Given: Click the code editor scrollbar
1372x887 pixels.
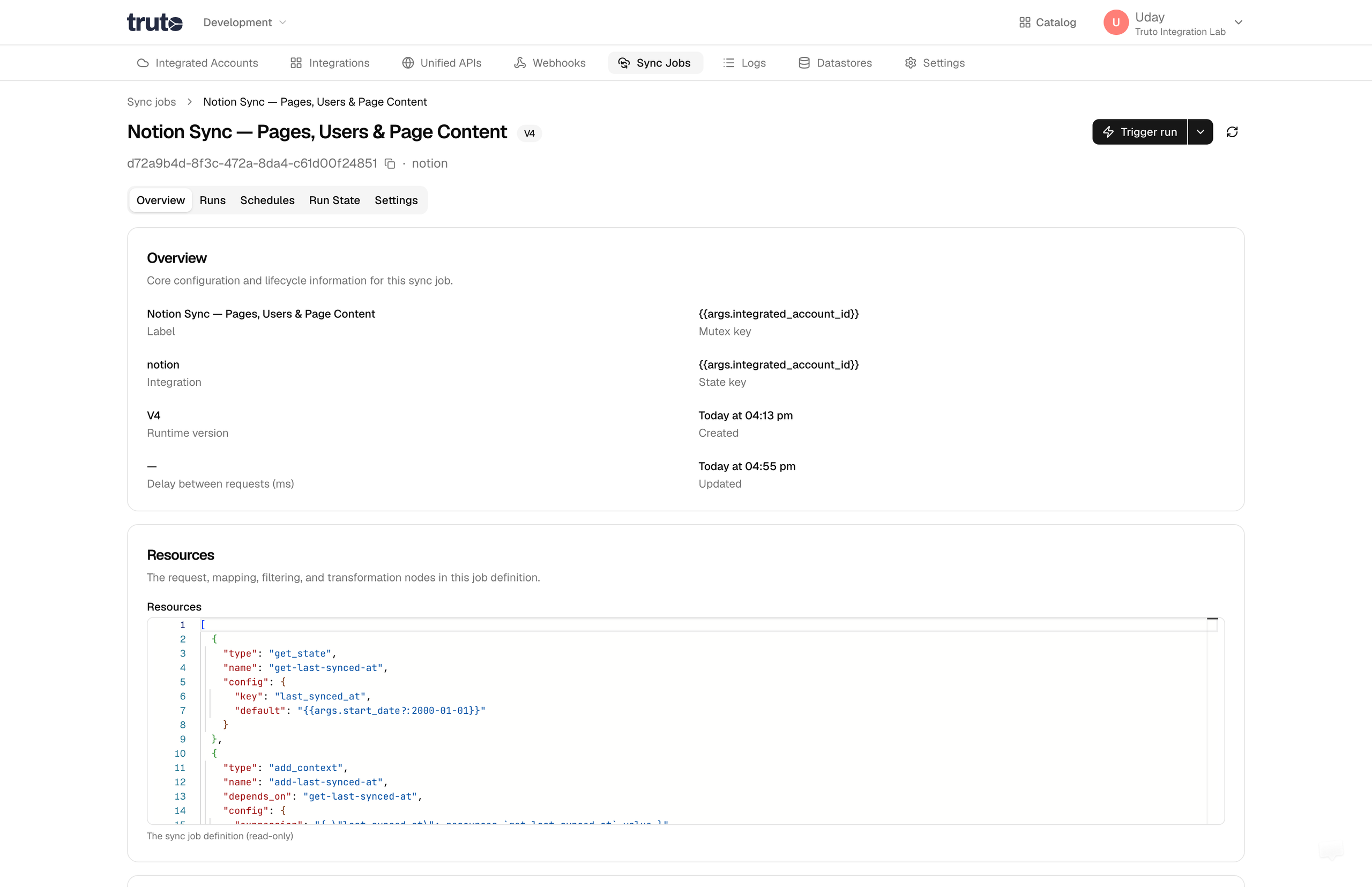Looking at the screenshot, I should (x=1212, y=720).
